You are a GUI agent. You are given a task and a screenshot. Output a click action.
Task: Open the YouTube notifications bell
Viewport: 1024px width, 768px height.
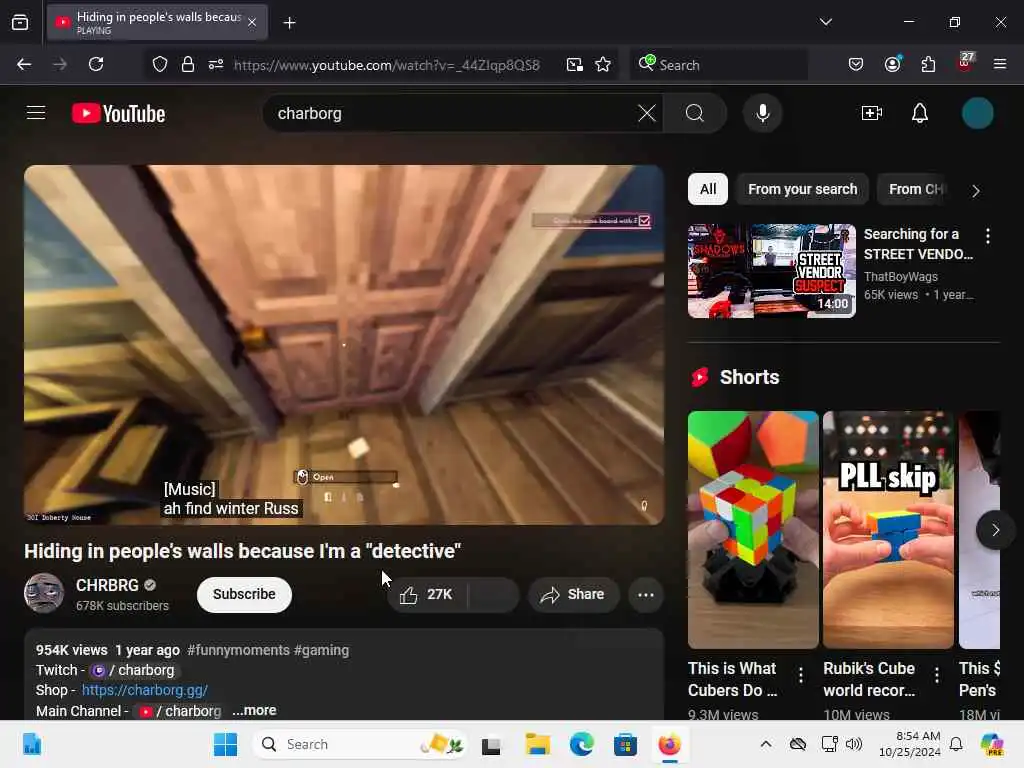(920, 113)
